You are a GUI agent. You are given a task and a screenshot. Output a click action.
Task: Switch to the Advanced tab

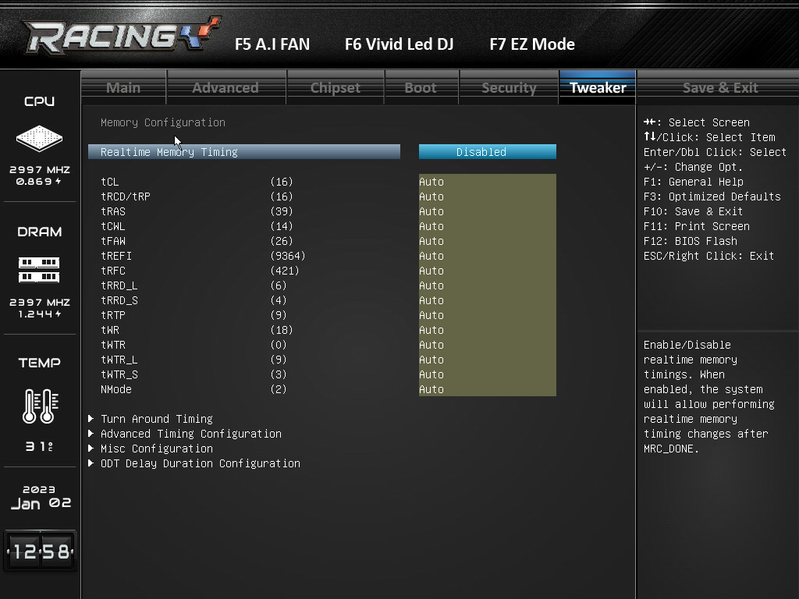tap(226, 88)
